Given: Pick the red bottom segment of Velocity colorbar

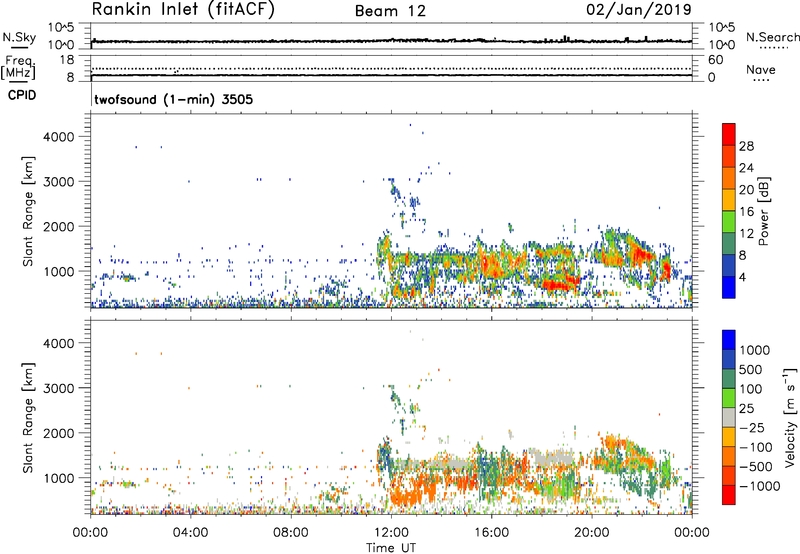Looking at the screenshot, I should tap(729, 495).
